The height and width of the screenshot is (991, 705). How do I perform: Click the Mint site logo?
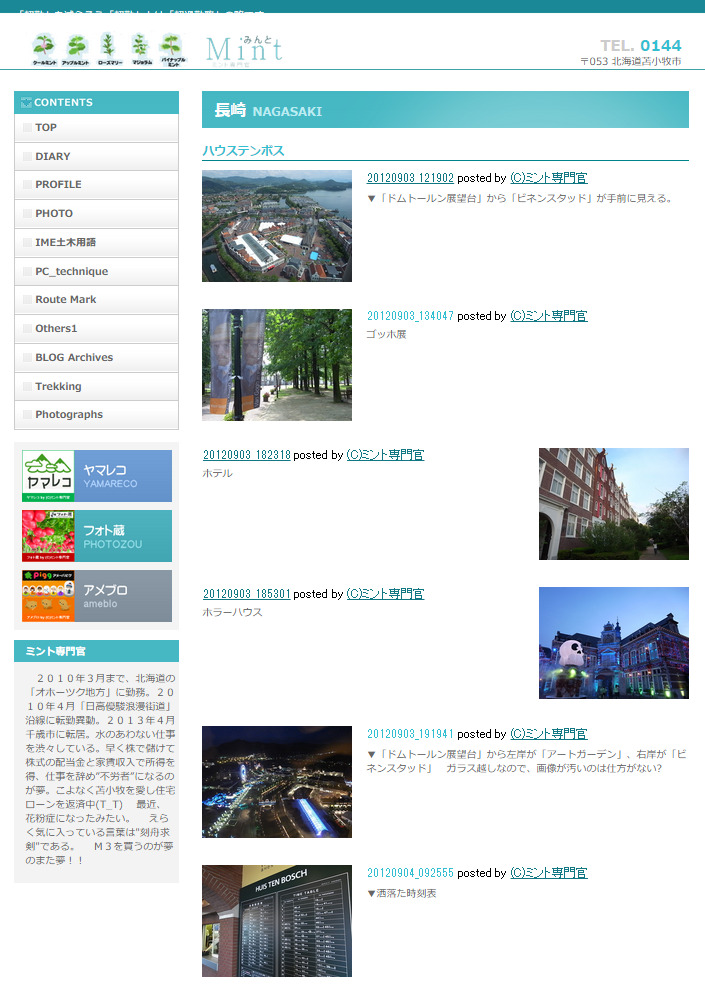pyautogui.click(x=243, y=49)
